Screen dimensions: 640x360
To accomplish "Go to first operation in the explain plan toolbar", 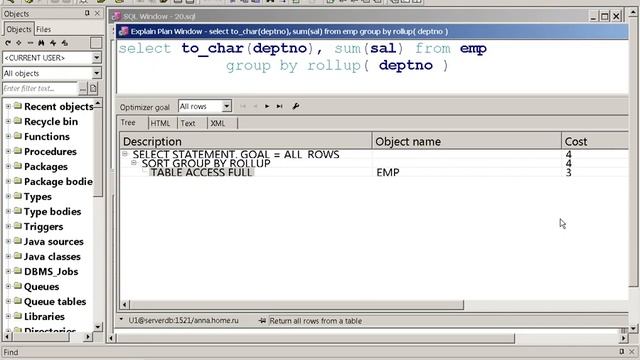I will pos(243,106).
